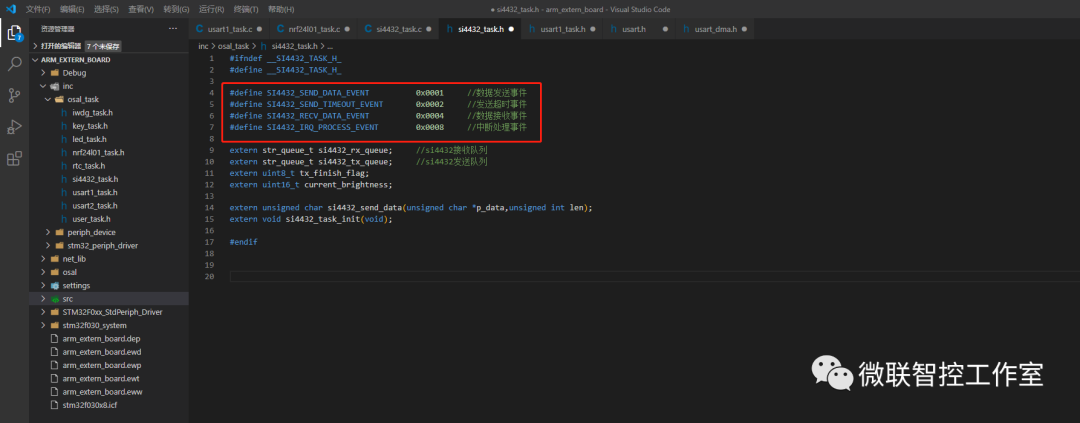The width and height of the screenshot is (1080, 423).
Task: Expand the STM32F0xx_StdPeriph_Driver folder
Action: (x=111, y=312)
